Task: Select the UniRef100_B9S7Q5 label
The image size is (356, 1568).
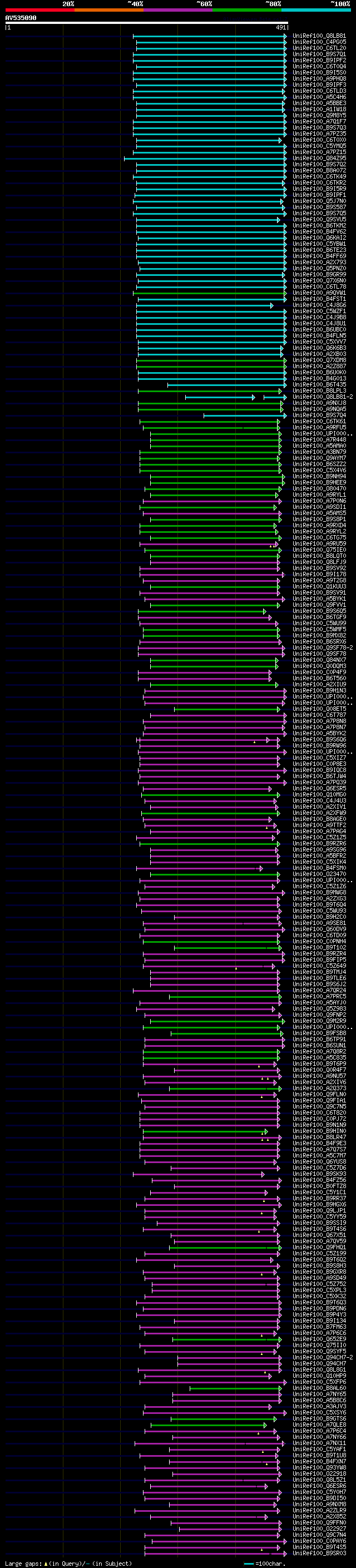Action: point(319,213)
